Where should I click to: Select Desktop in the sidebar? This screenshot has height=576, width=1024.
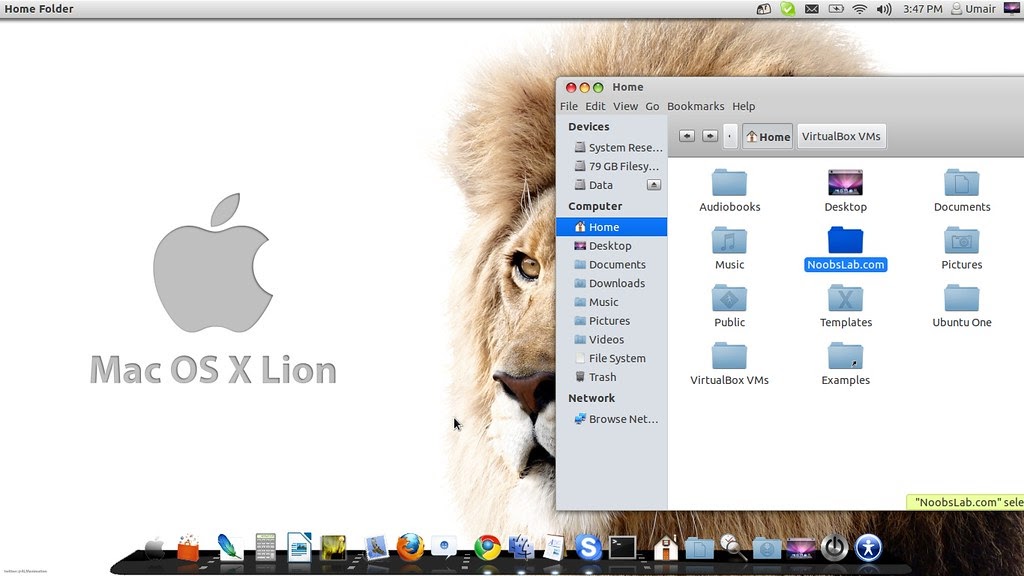612,246
